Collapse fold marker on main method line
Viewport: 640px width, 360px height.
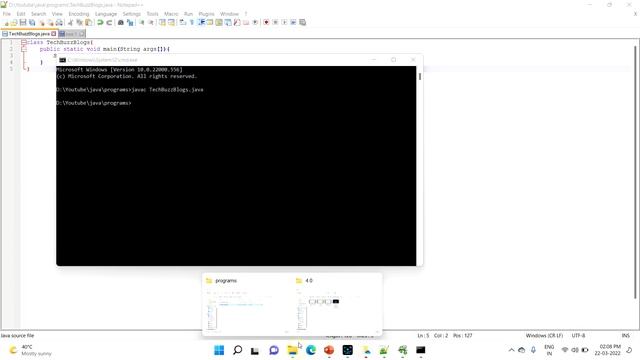coord(24,49)
